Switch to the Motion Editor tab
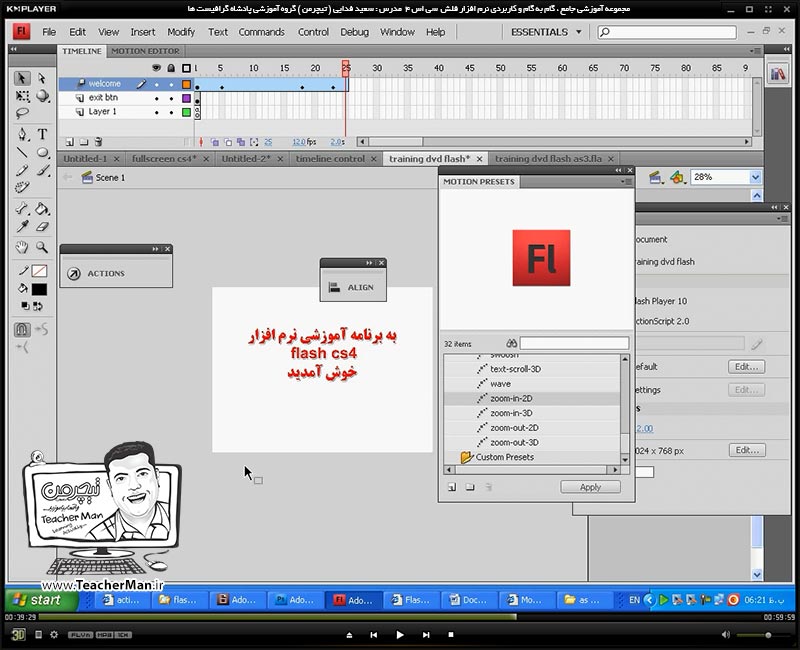 pyautogui.click(x=145, y=51)
